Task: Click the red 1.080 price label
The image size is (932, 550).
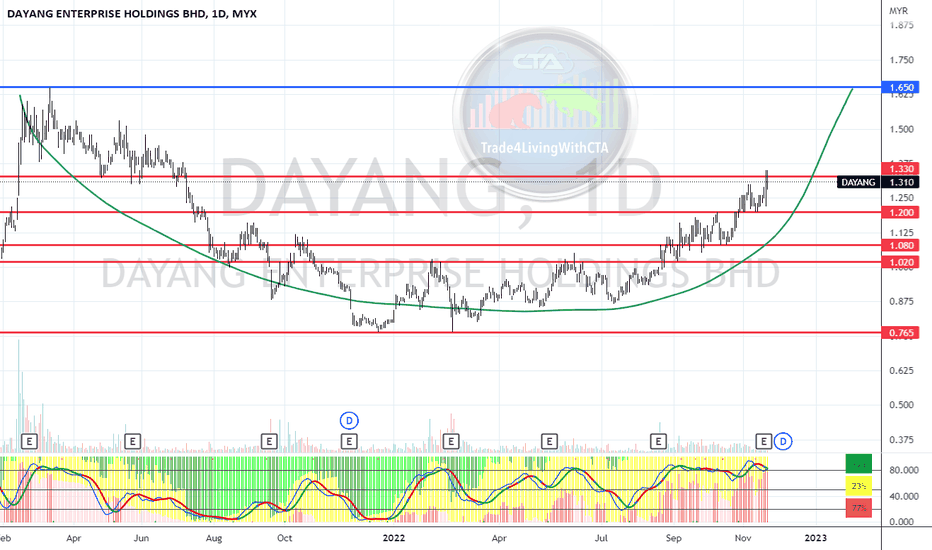Action: (900, 245)
